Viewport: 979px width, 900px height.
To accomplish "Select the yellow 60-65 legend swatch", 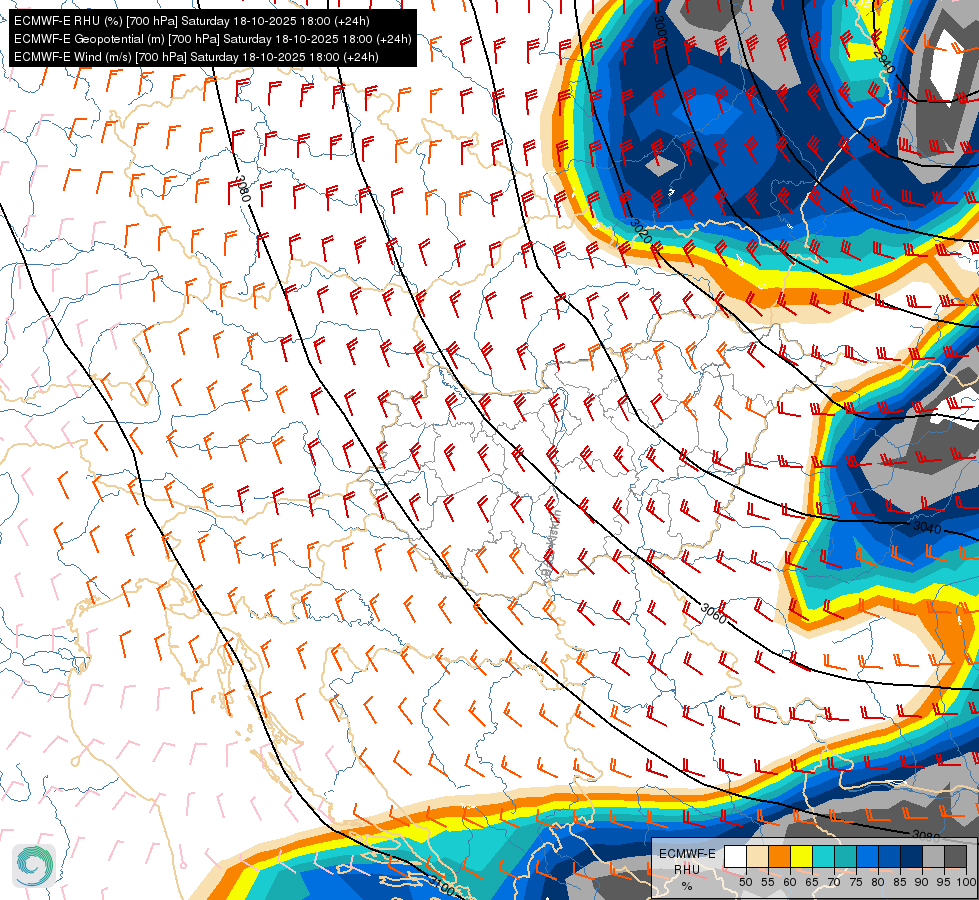I will pos(802,856).
